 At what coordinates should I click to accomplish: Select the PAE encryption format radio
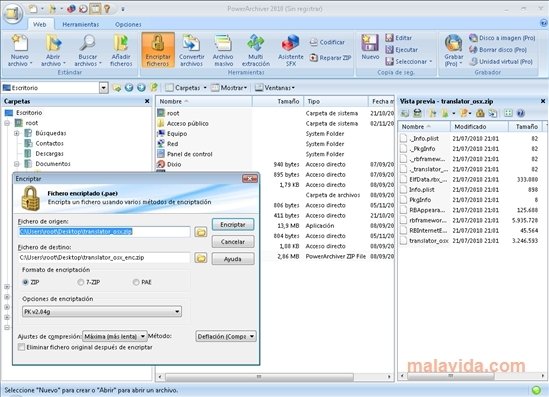[x=136, y=282]
